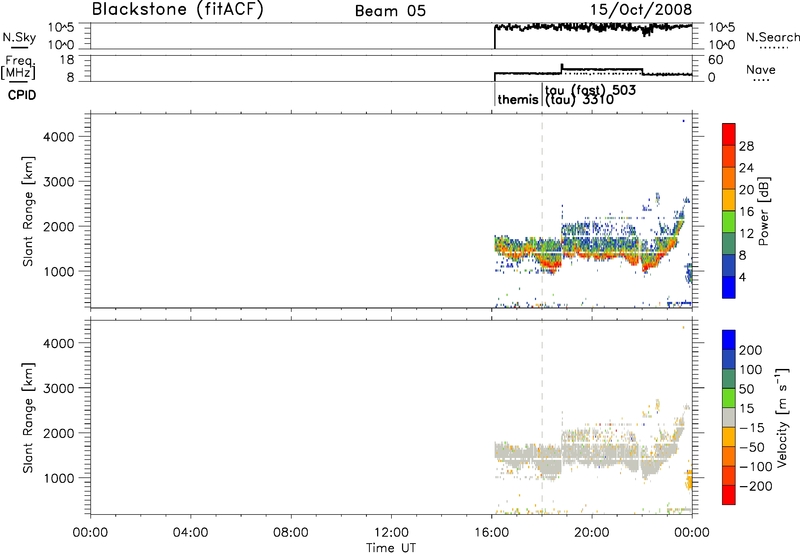Click the 18 tick on the Freq axis

[x=67, y=60]
